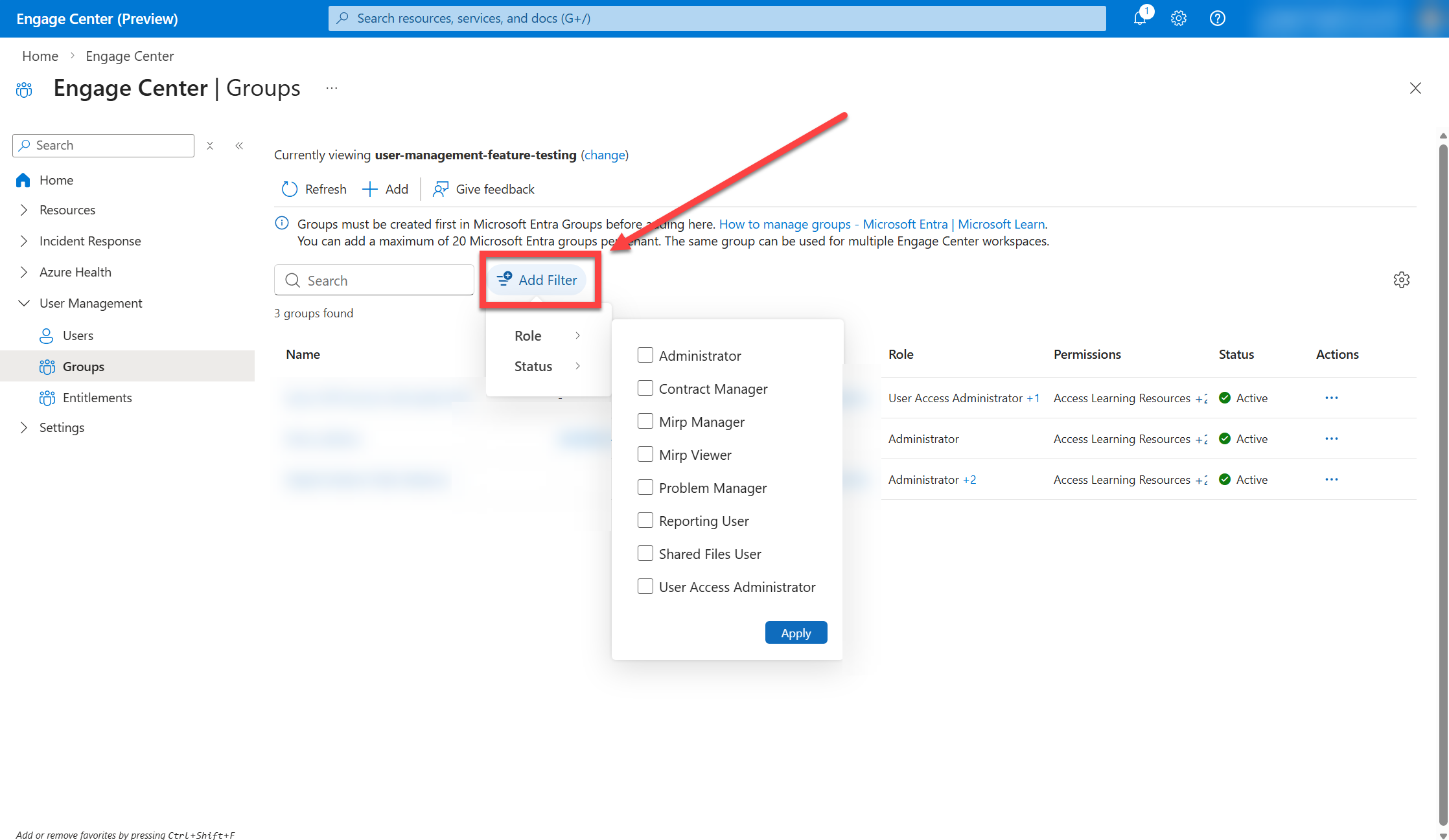Close the Groups blade with X

tap(1415, 88)
